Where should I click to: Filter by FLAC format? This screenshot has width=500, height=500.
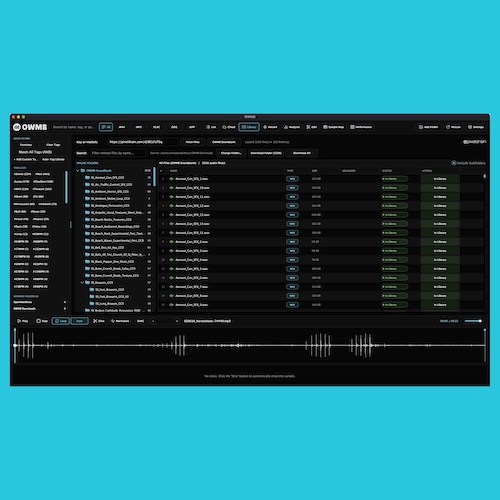(x=156, y=127)
